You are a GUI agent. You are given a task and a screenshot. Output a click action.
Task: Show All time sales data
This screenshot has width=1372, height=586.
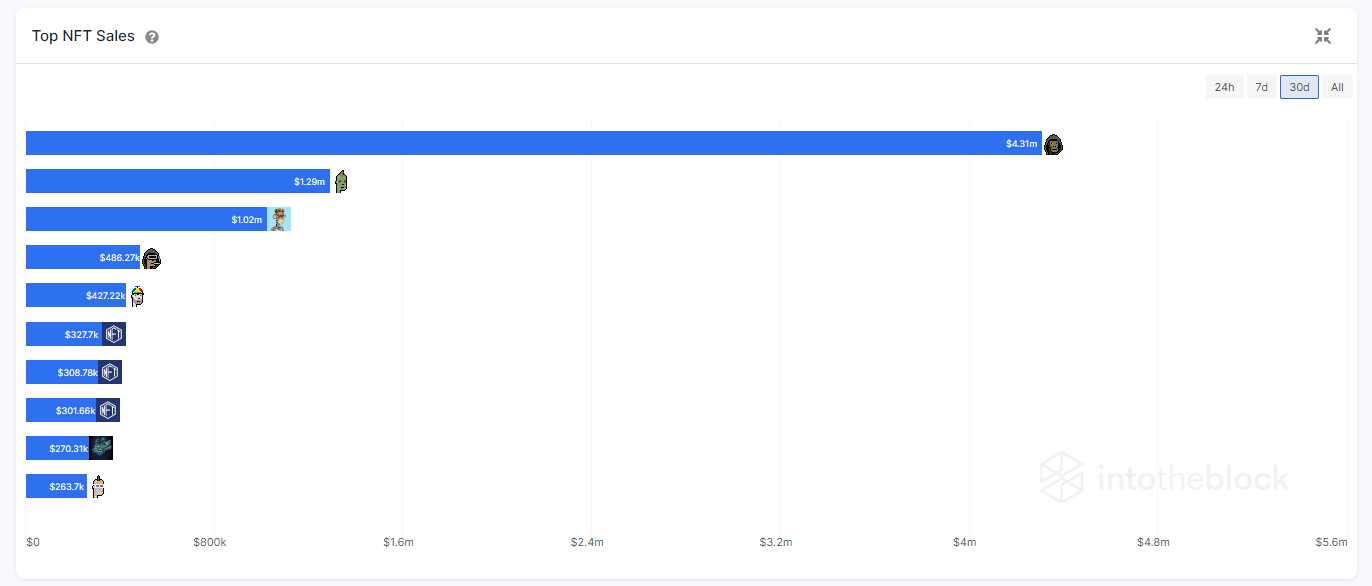pyautogui.click(x=1337, y=87)
